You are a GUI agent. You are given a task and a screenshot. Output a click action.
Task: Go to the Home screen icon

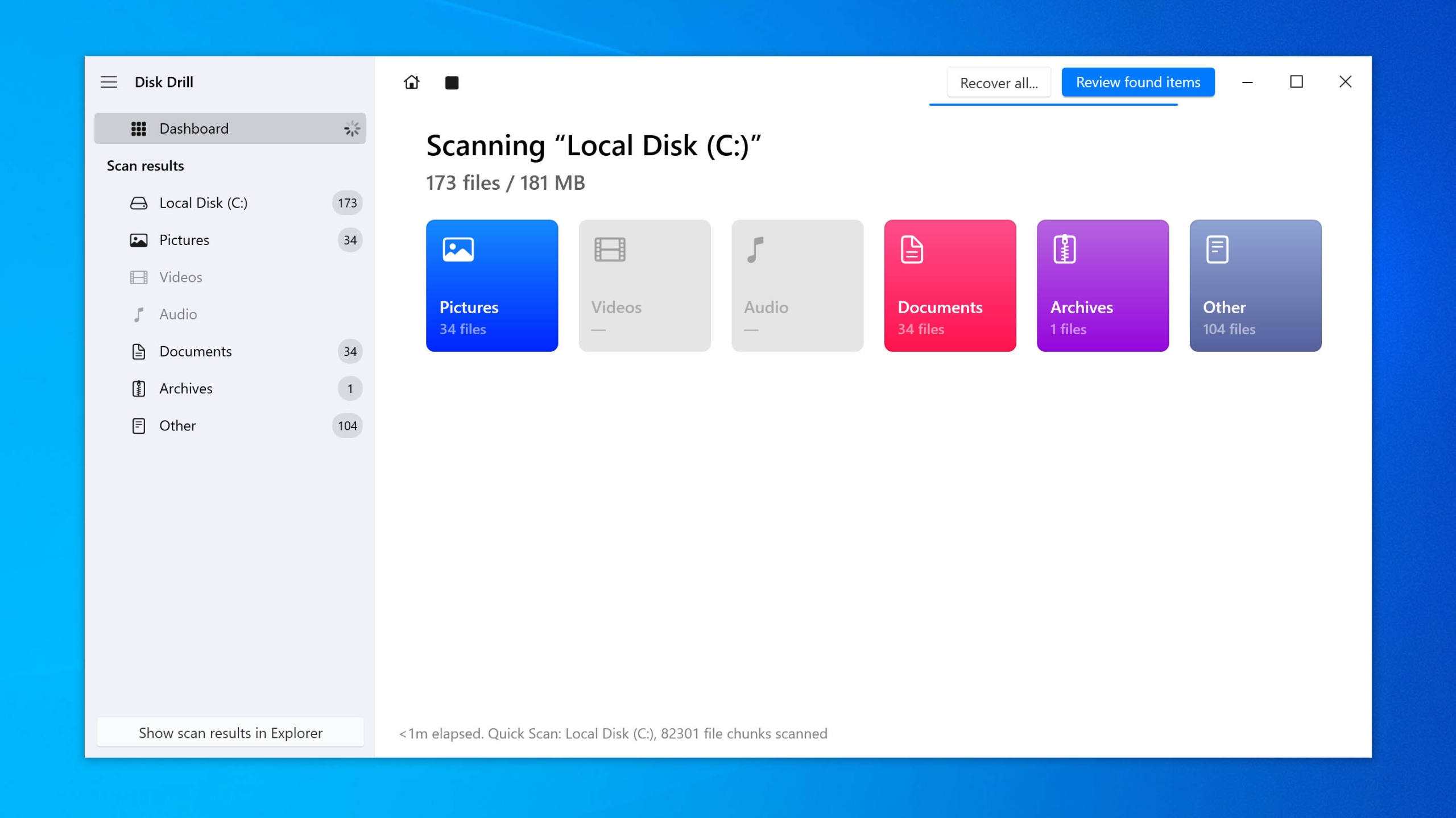tap(411, 82)
